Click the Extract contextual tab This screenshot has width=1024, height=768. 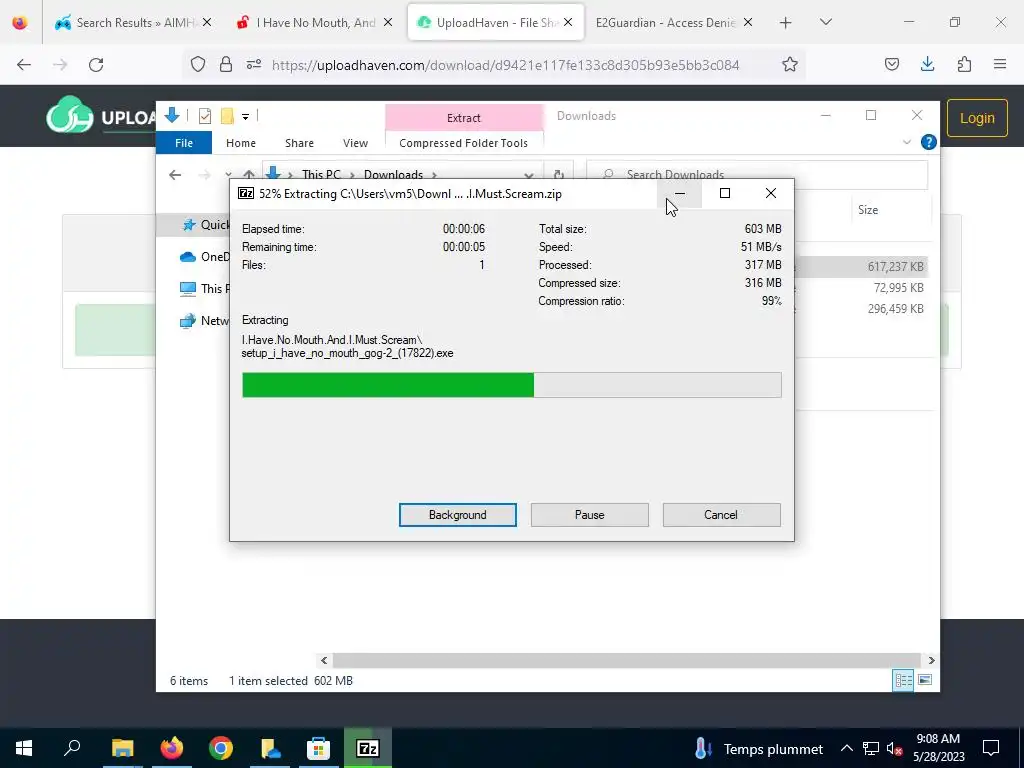click(x=463, y=118)
